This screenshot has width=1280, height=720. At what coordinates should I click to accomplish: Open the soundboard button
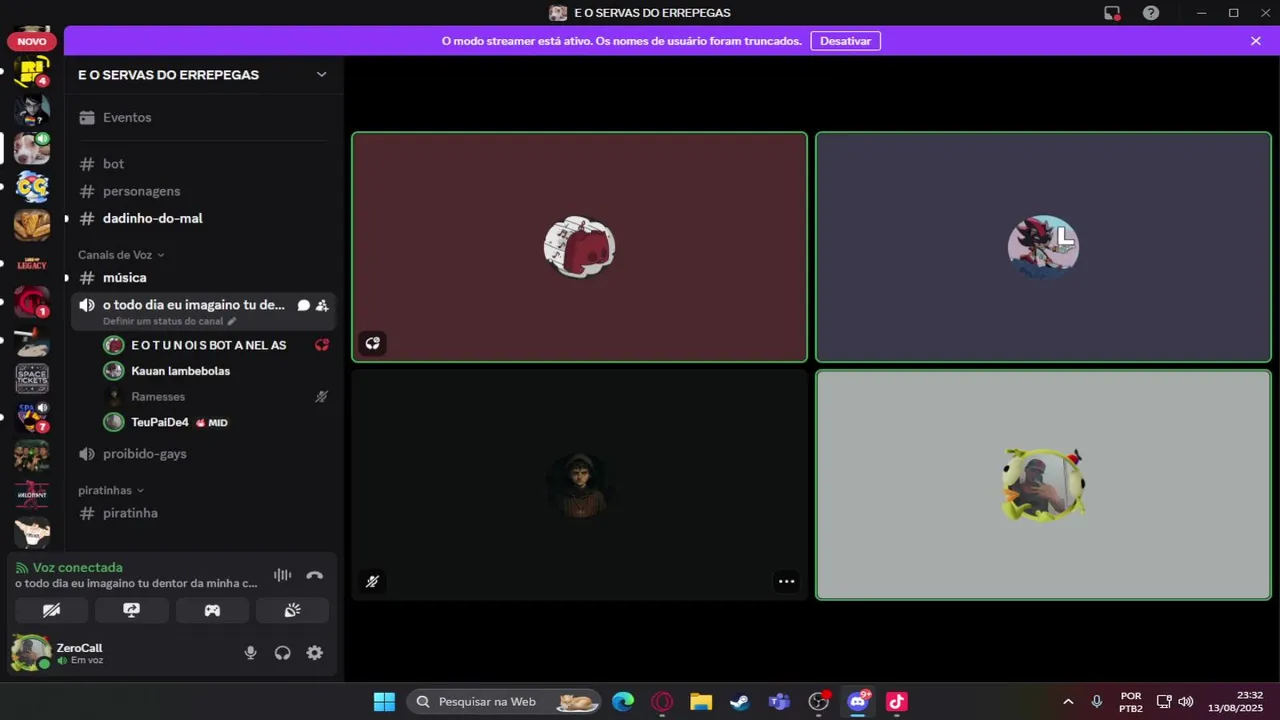(292, 610)
